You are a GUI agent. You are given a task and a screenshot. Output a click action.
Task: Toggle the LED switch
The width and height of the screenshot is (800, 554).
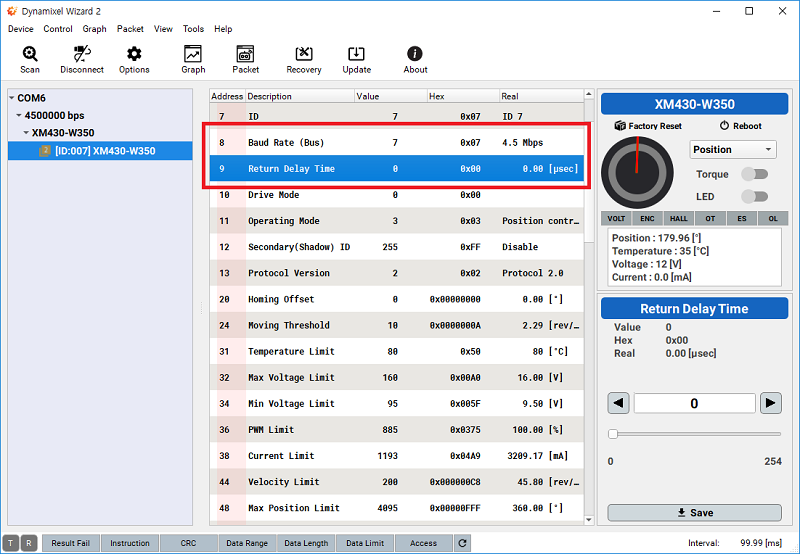pos(755,196)
